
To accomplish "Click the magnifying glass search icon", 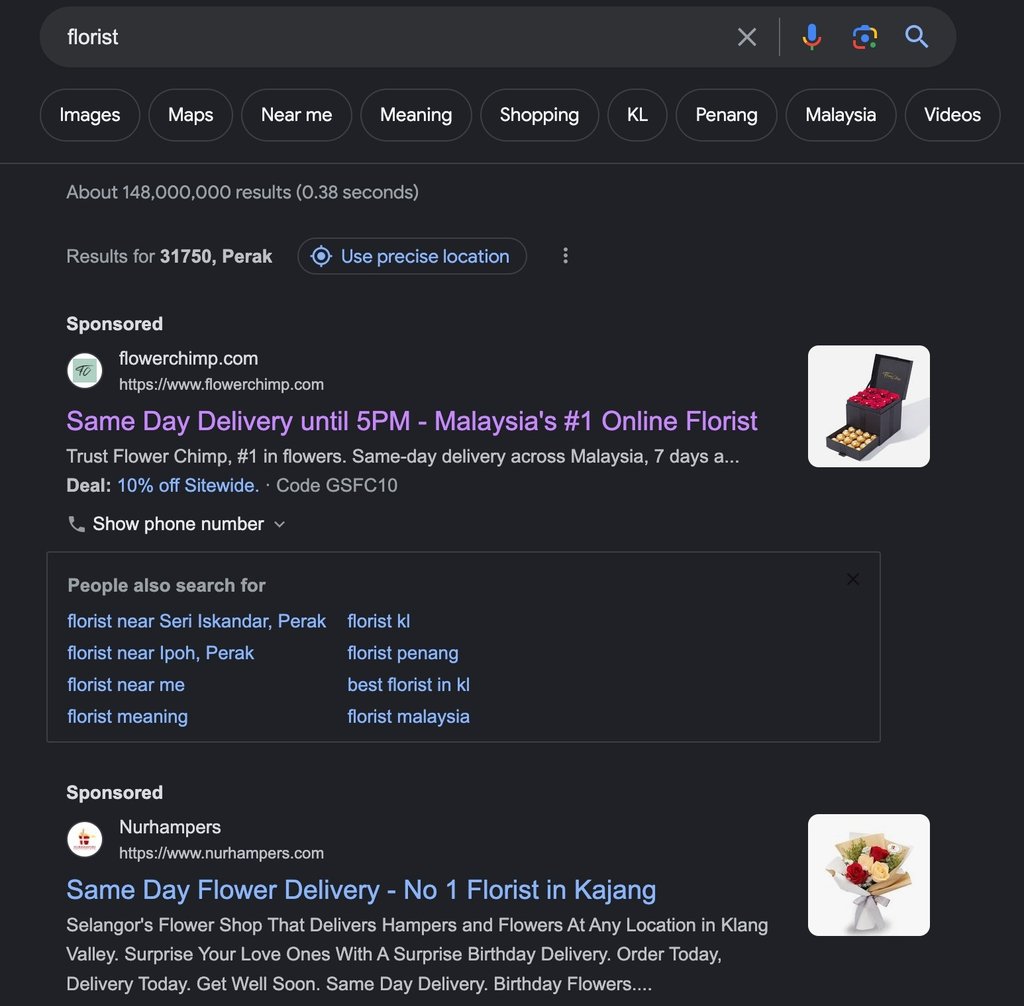I will pos(916,36).
